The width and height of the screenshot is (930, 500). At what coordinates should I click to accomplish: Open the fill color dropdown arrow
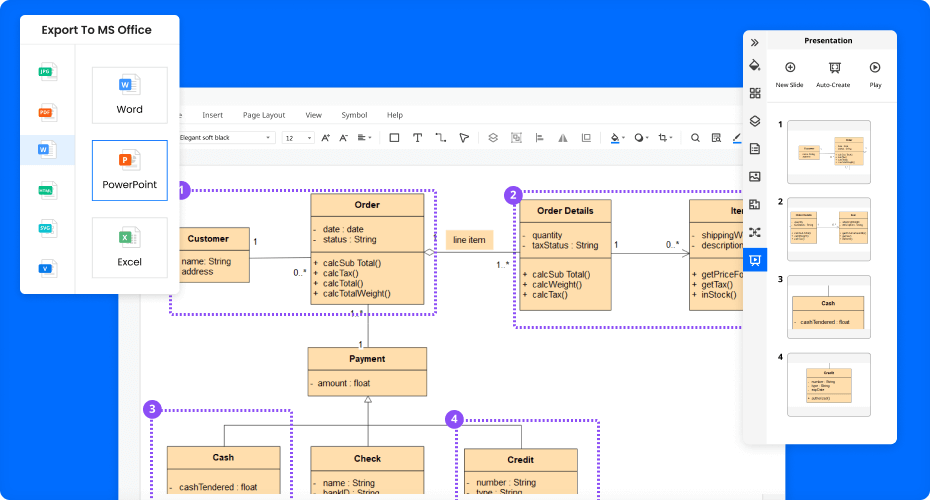pyautogui.click(x=623, y=138)
